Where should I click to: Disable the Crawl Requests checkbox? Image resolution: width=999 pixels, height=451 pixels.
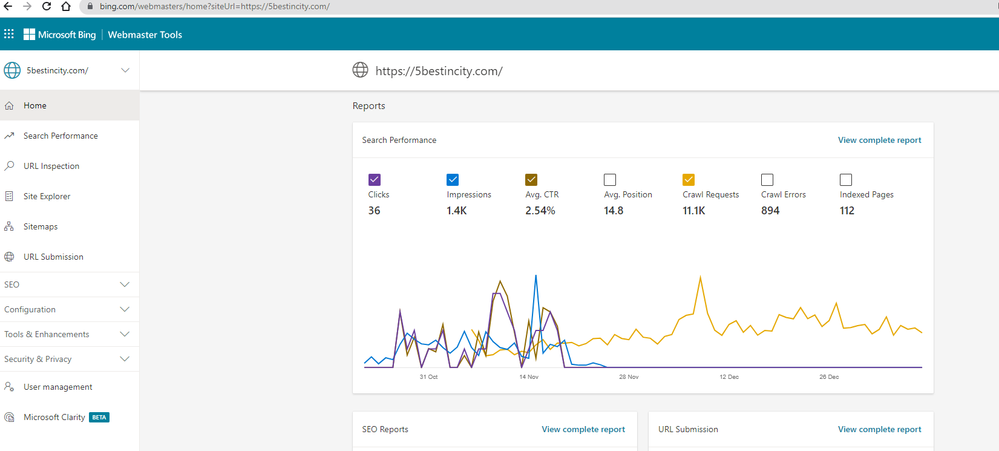(689, 180)
